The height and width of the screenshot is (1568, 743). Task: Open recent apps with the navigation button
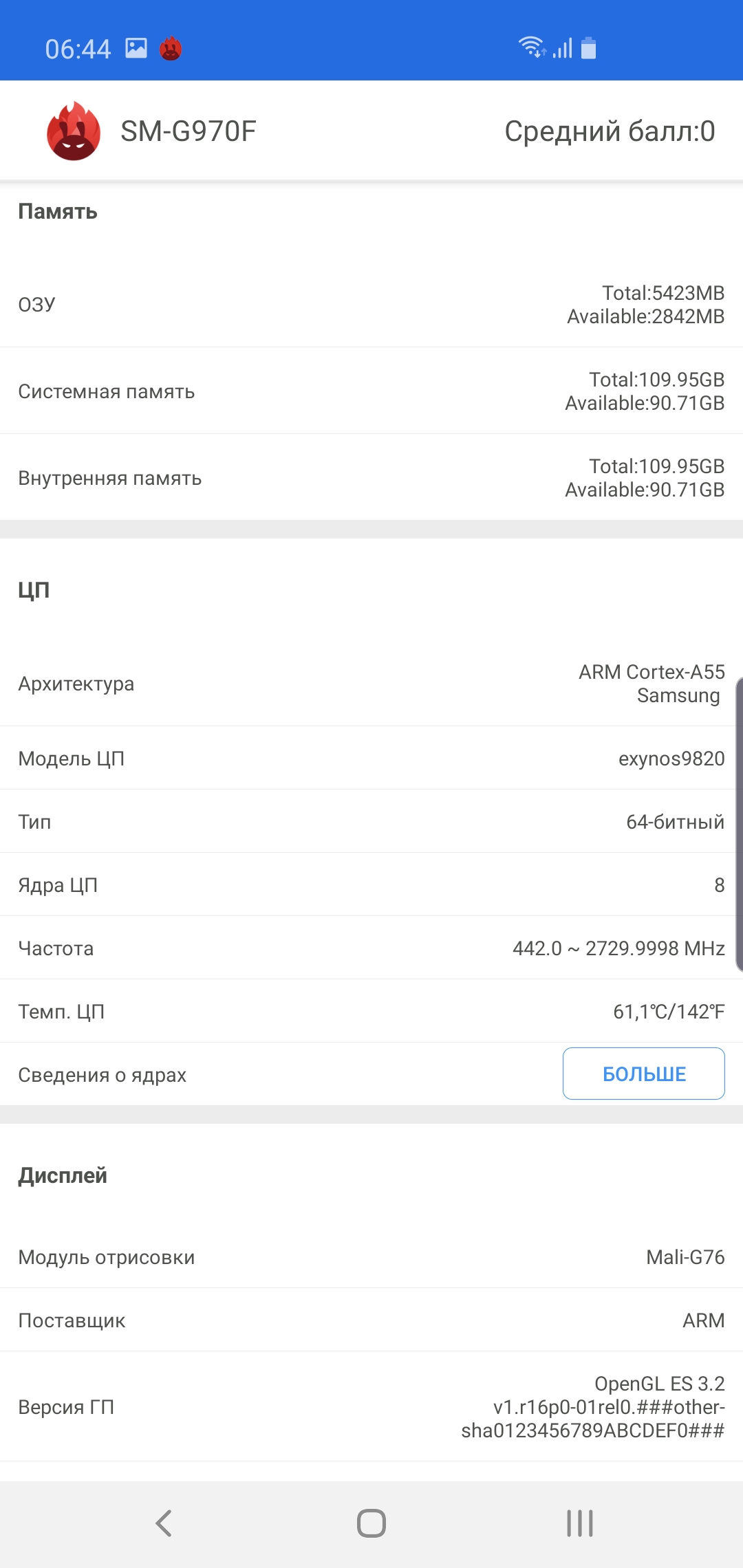[x=579, y=1523]
